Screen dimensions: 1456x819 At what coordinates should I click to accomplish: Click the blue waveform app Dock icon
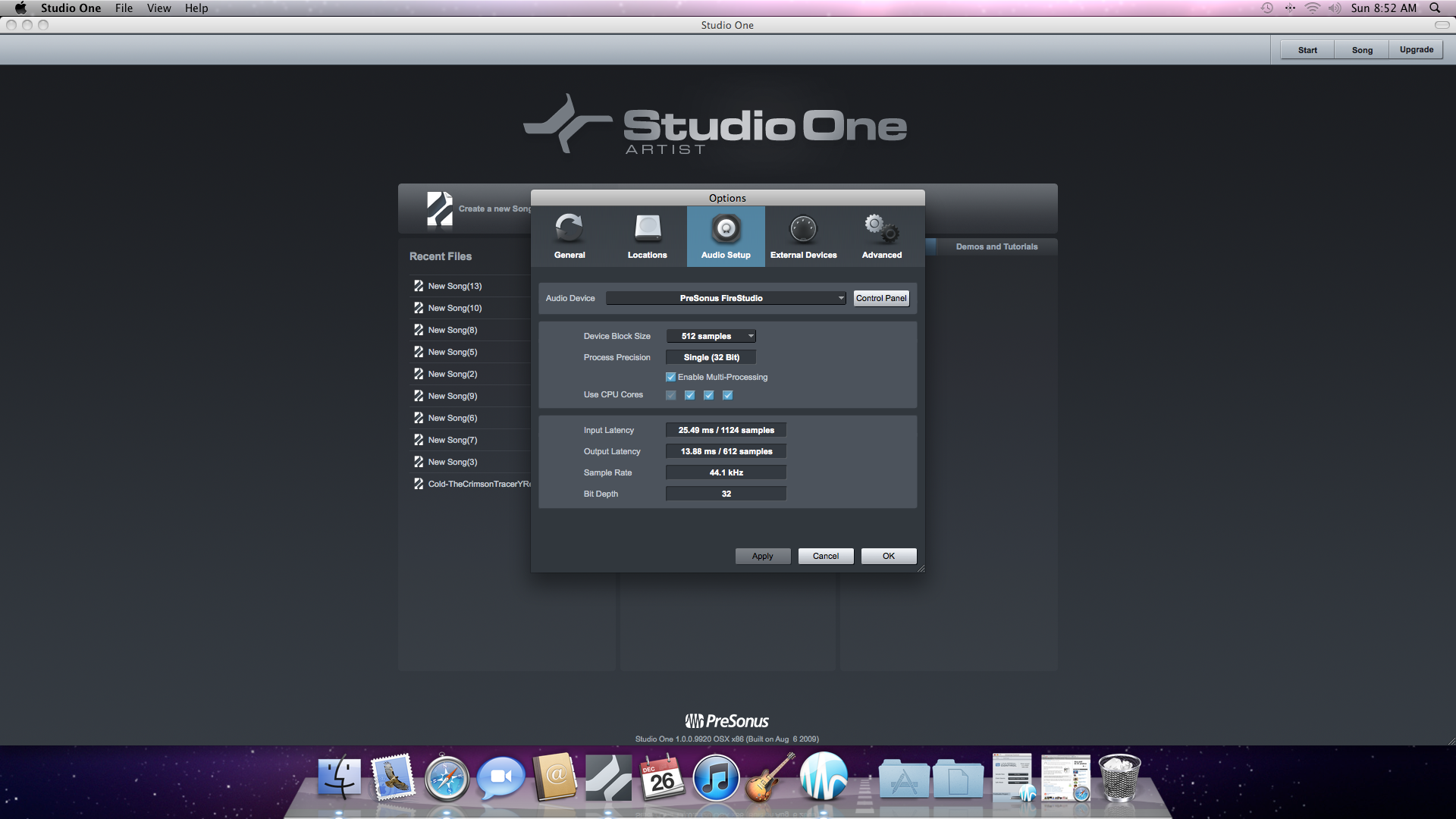pyautogui.click(x=824, y=777)
